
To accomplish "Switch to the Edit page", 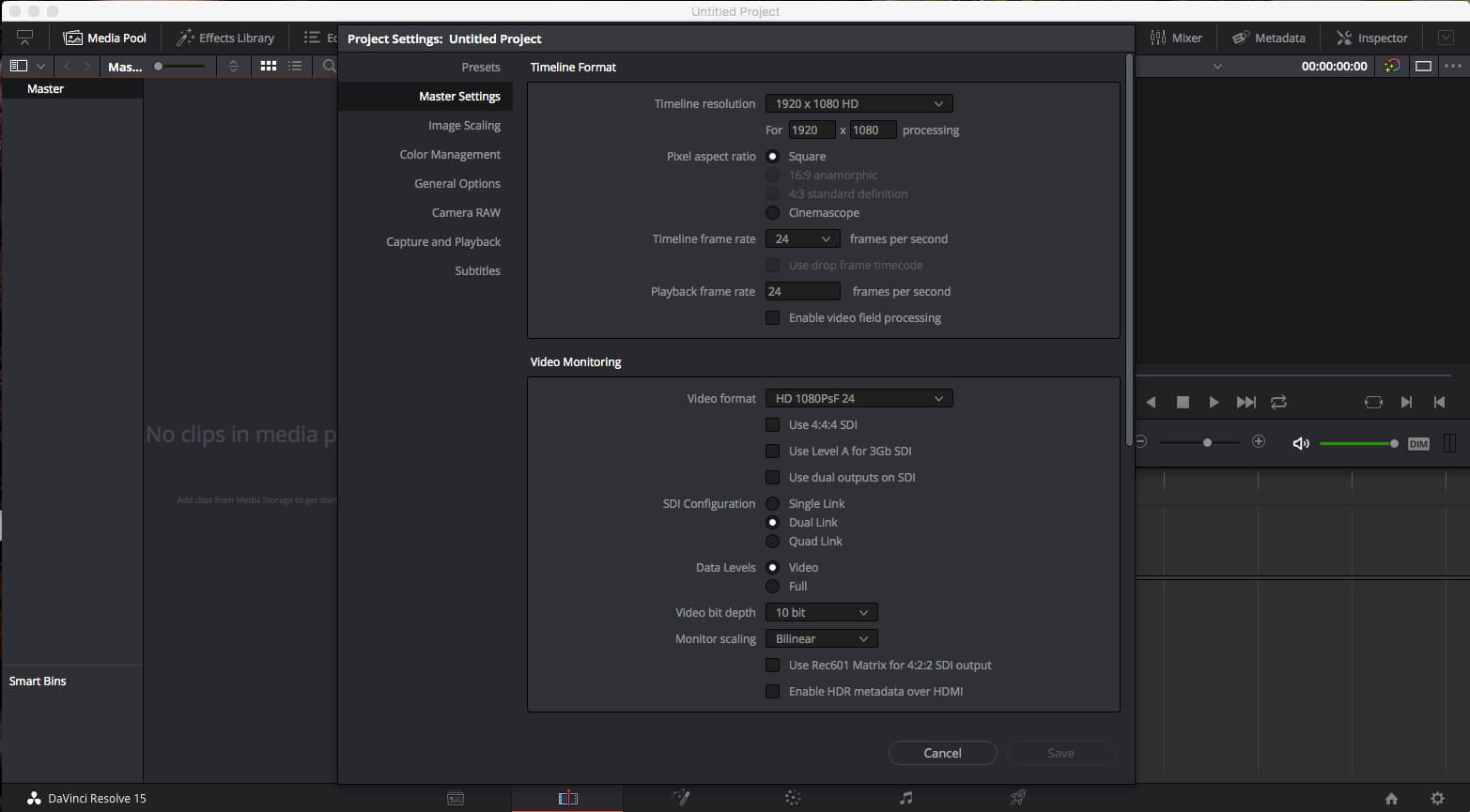I will tap(567, 798).
